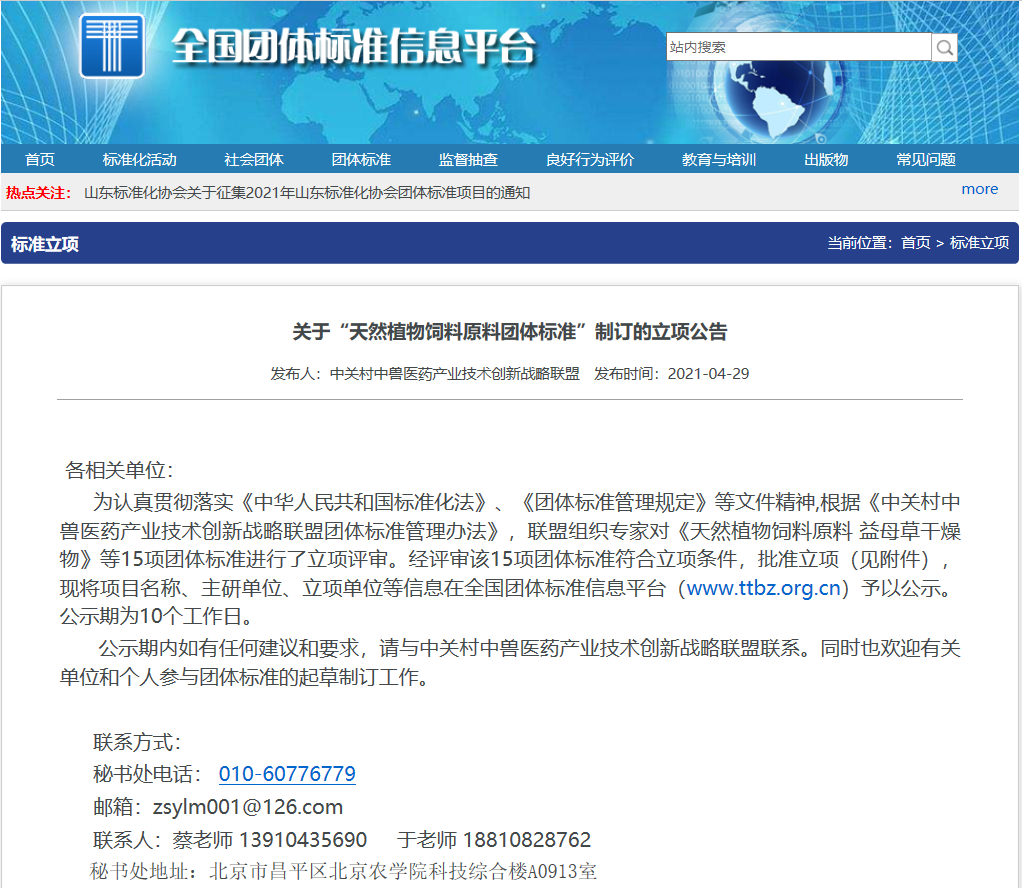Click the blue platform logo icon
1022x888 pixels.
(111, 46)
